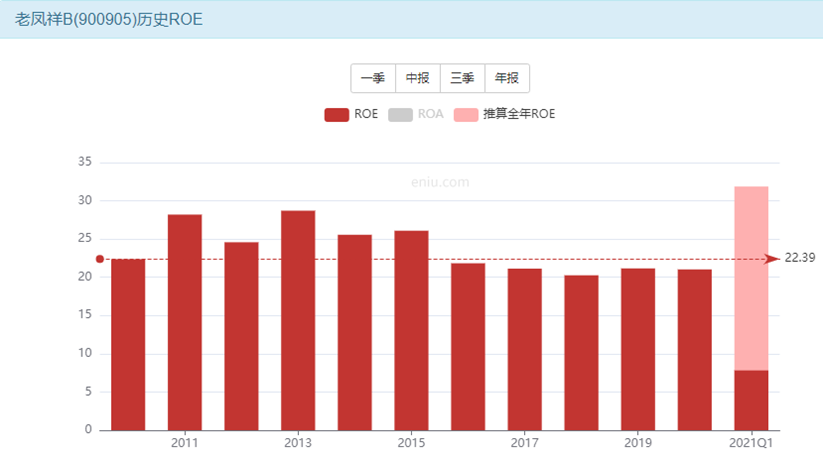823x456 pixels.
Task: Click the 老凤祥B(900905)历史ROE title
Action: point(108,19)
